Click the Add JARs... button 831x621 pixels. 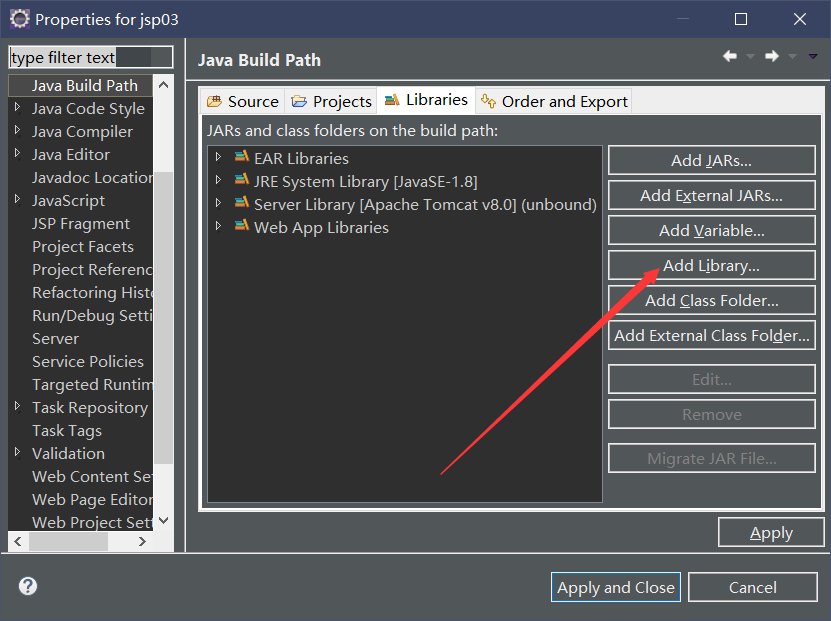[711, 160]
